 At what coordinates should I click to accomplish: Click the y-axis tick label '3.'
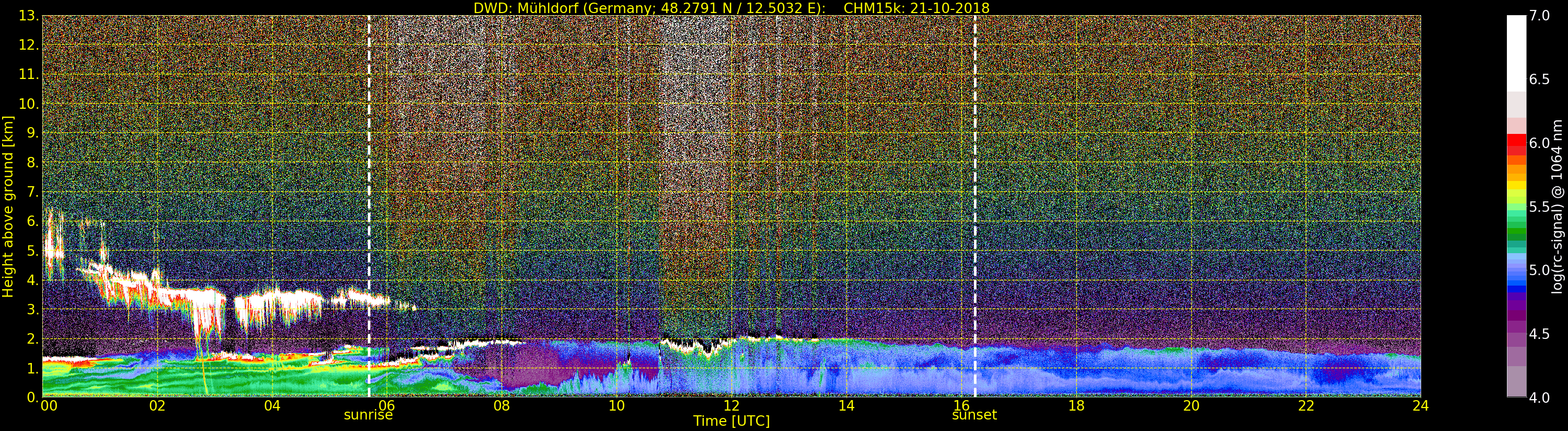click(x=33, y=309)
